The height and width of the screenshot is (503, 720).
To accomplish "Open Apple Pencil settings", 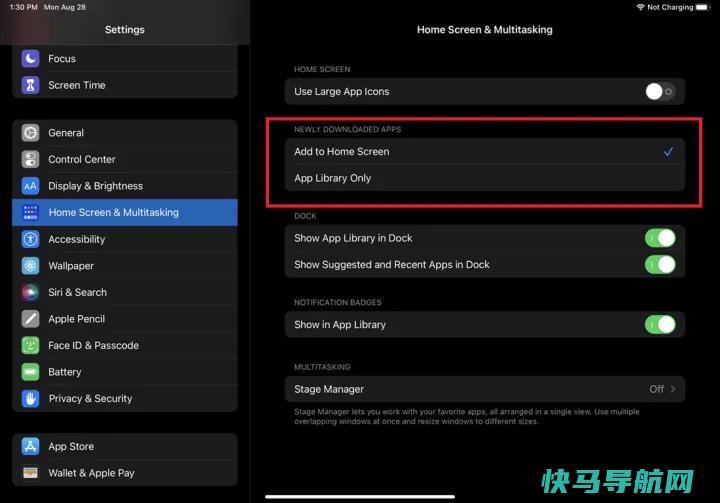I will (x=125, y=319).
